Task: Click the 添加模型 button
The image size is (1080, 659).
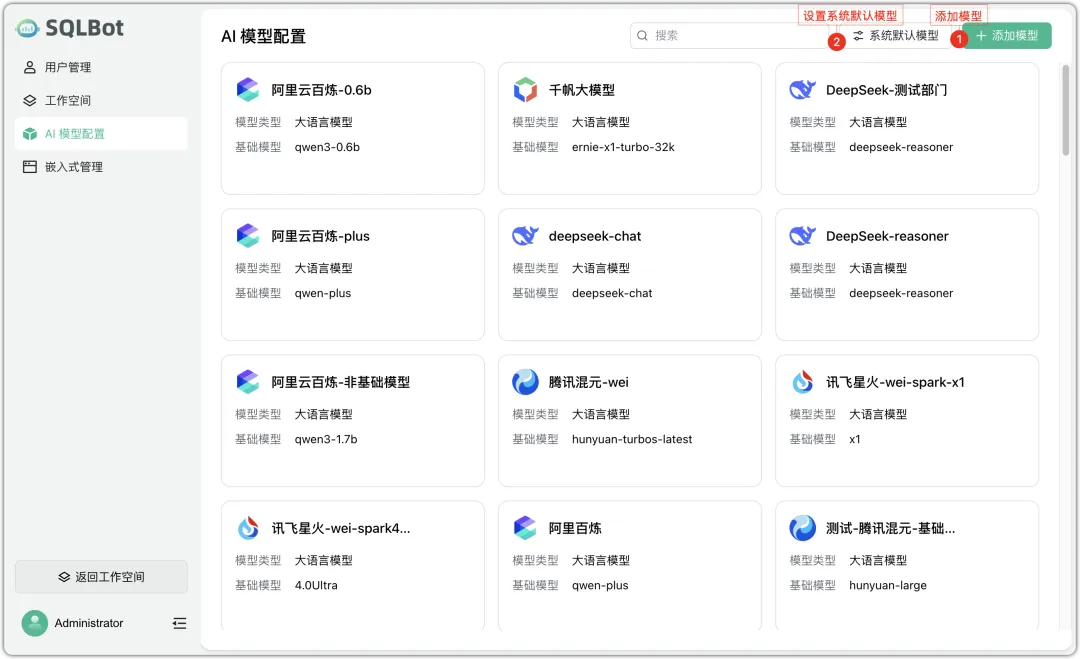Action: pos(1006,35)
